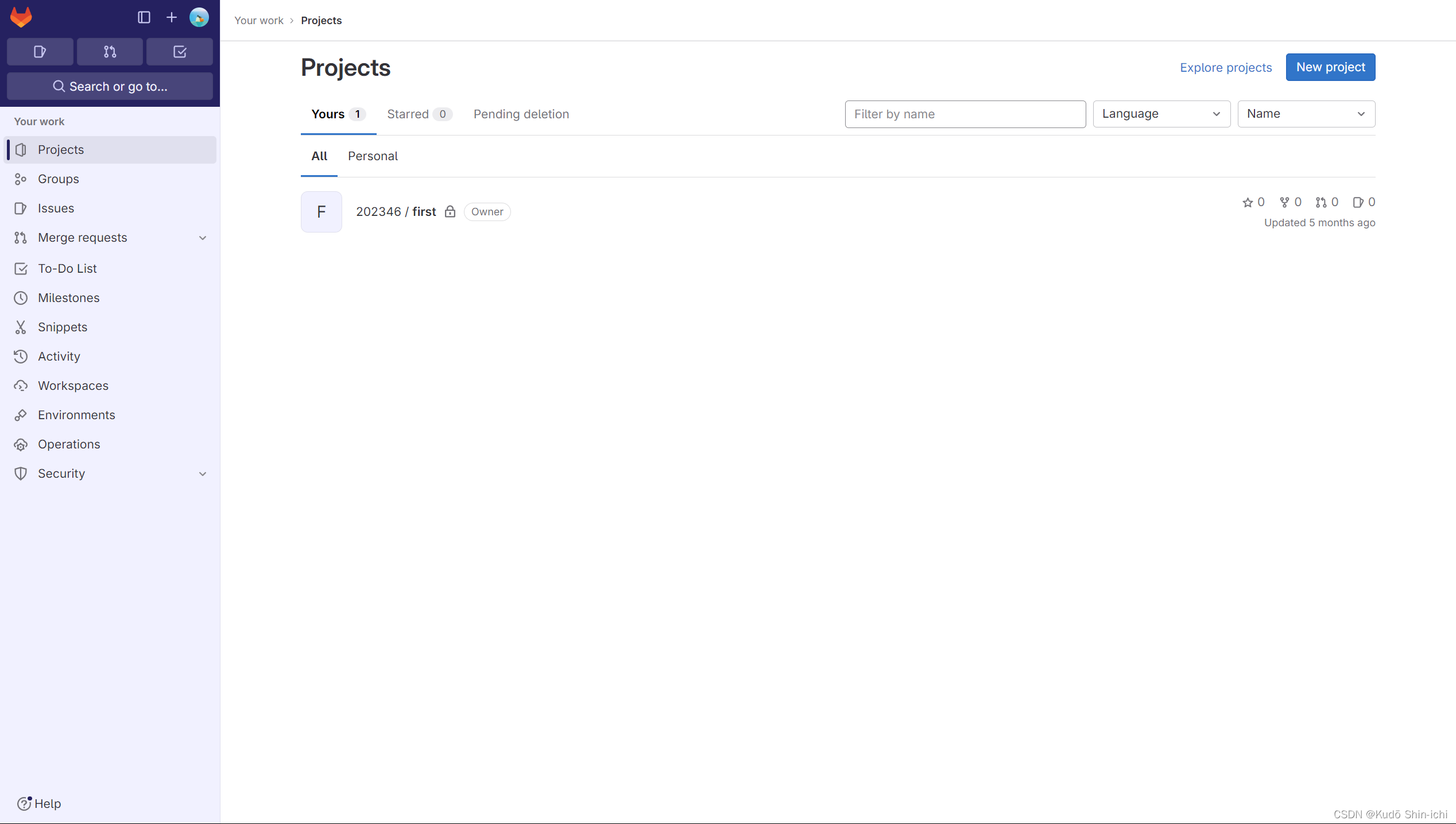Click the Filter by name input field

coord(965,114)
